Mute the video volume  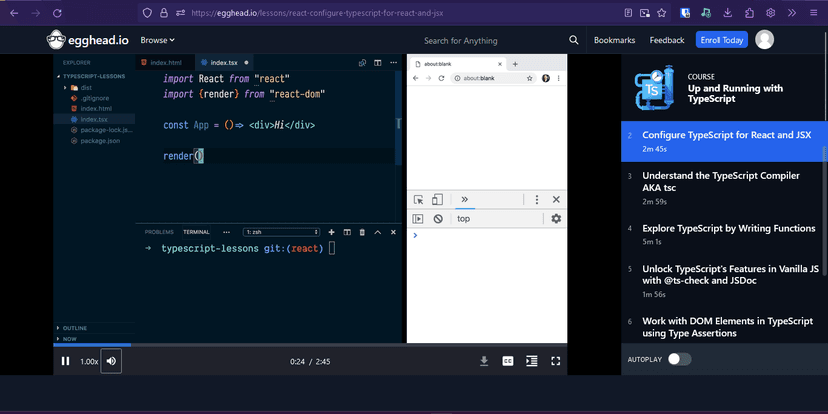[x=111, y=361]
